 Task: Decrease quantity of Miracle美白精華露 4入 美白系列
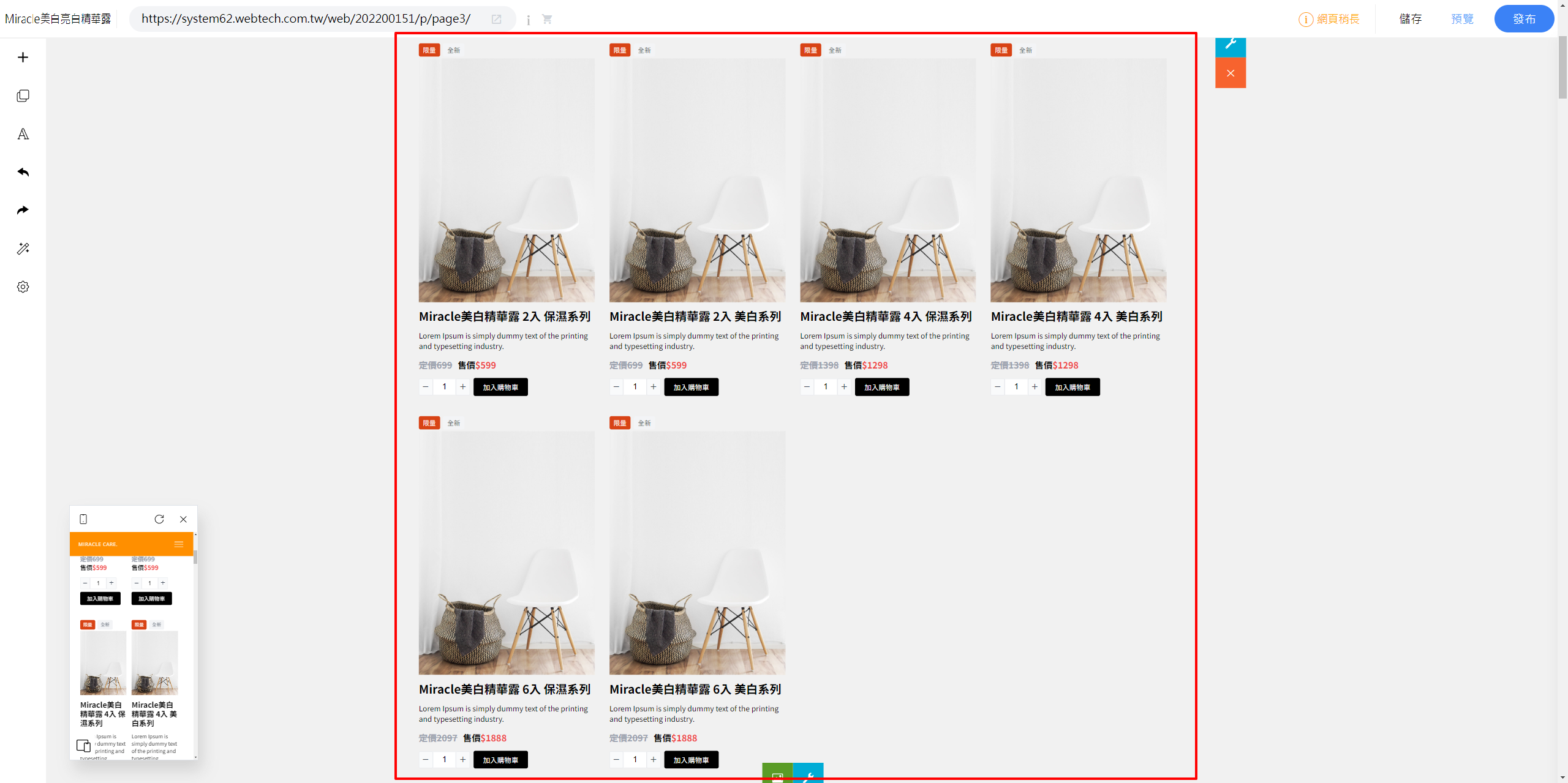(998, 387)
